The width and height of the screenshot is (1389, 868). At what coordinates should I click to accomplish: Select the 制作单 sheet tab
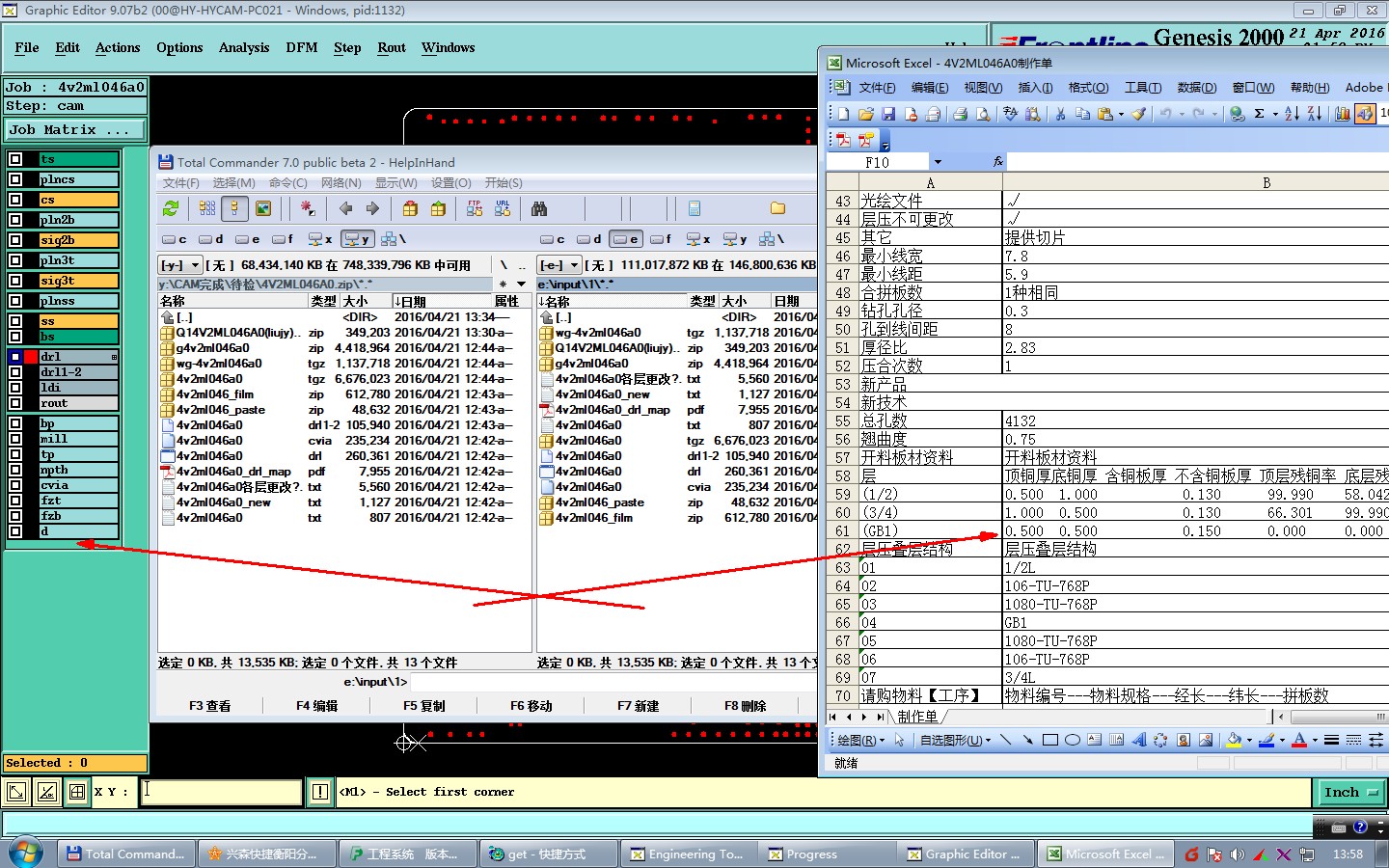917,717
